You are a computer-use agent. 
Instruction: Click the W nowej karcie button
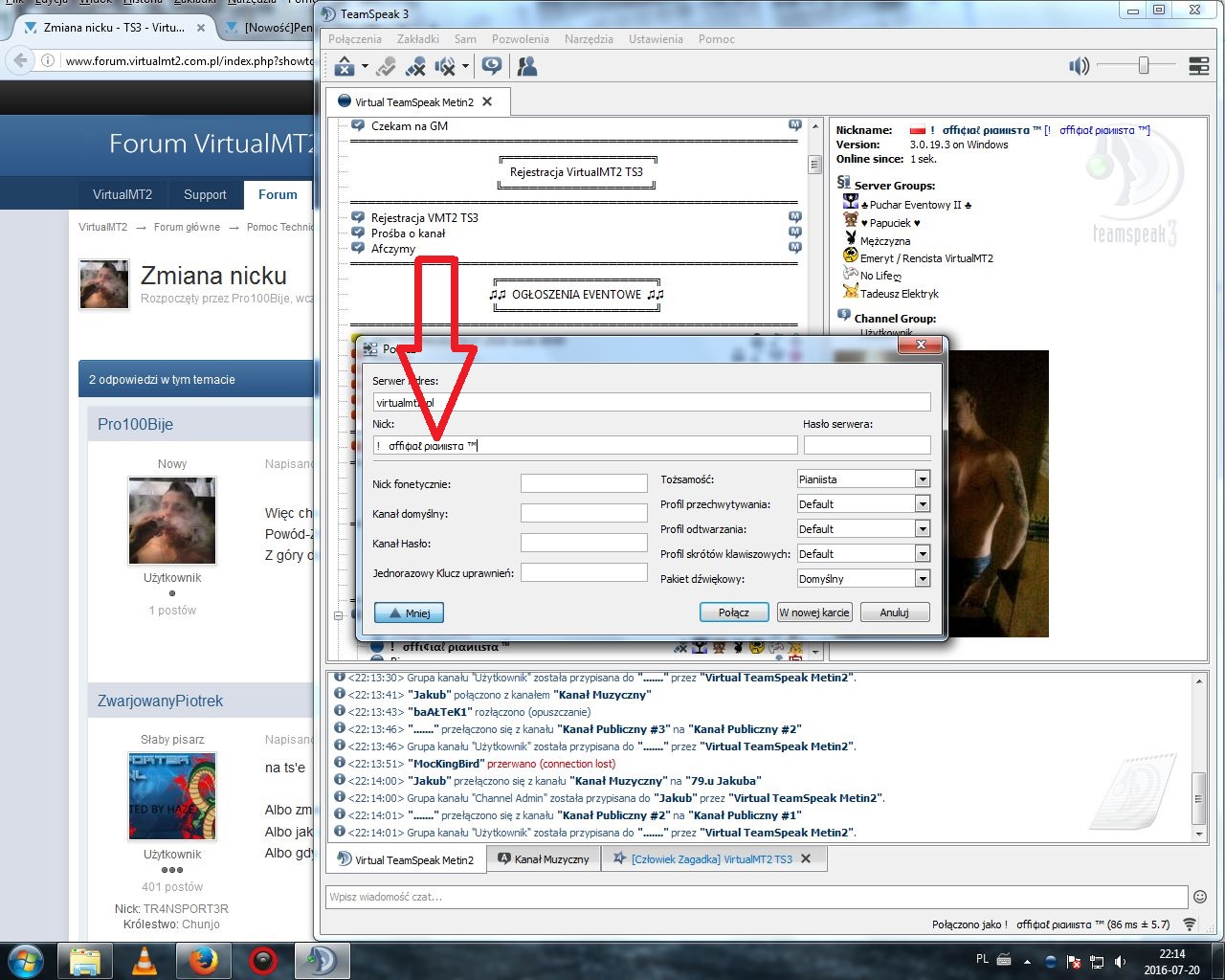(813, 612)
